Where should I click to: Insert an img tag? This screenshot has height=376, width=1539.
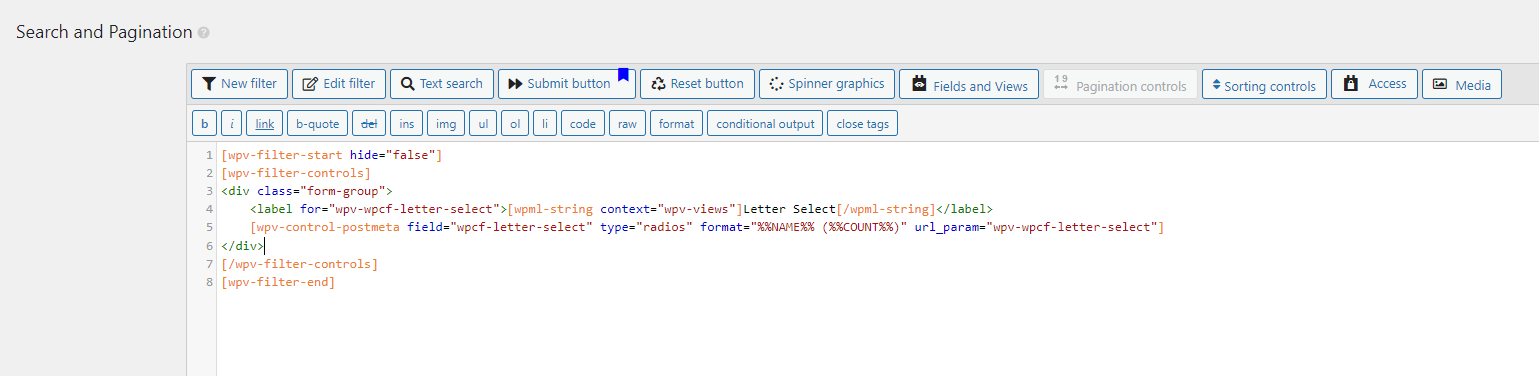pyautogui.click(x=446, y=123)
